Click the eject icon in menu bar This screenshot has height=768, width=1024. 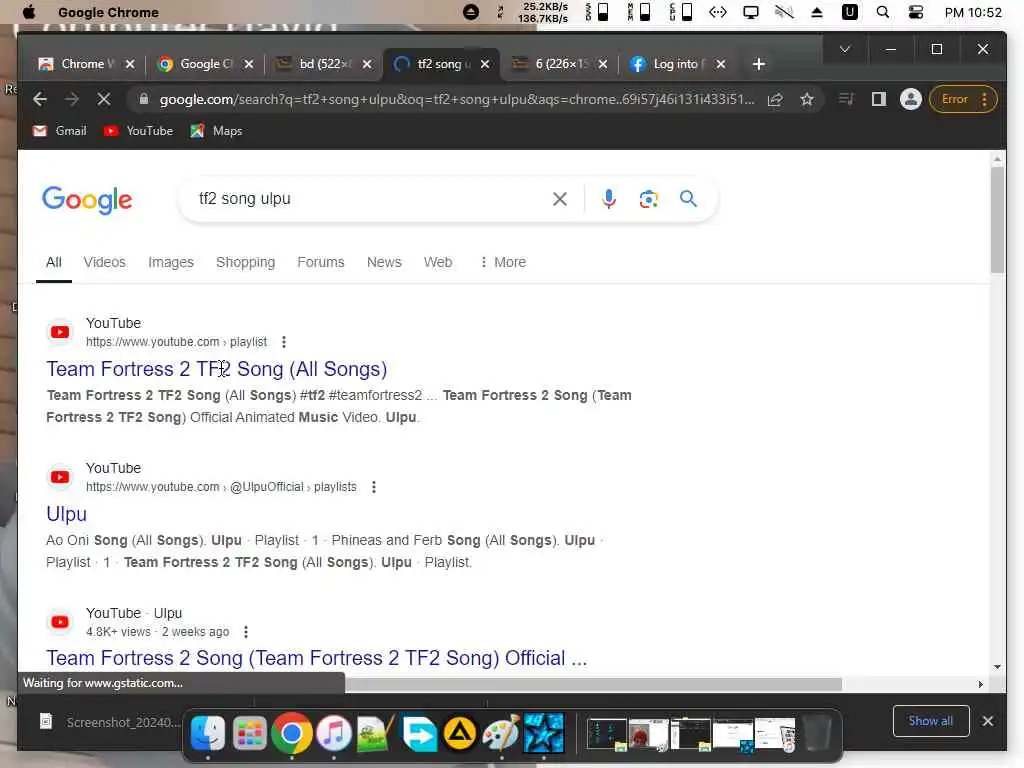[x=816, y=12]
